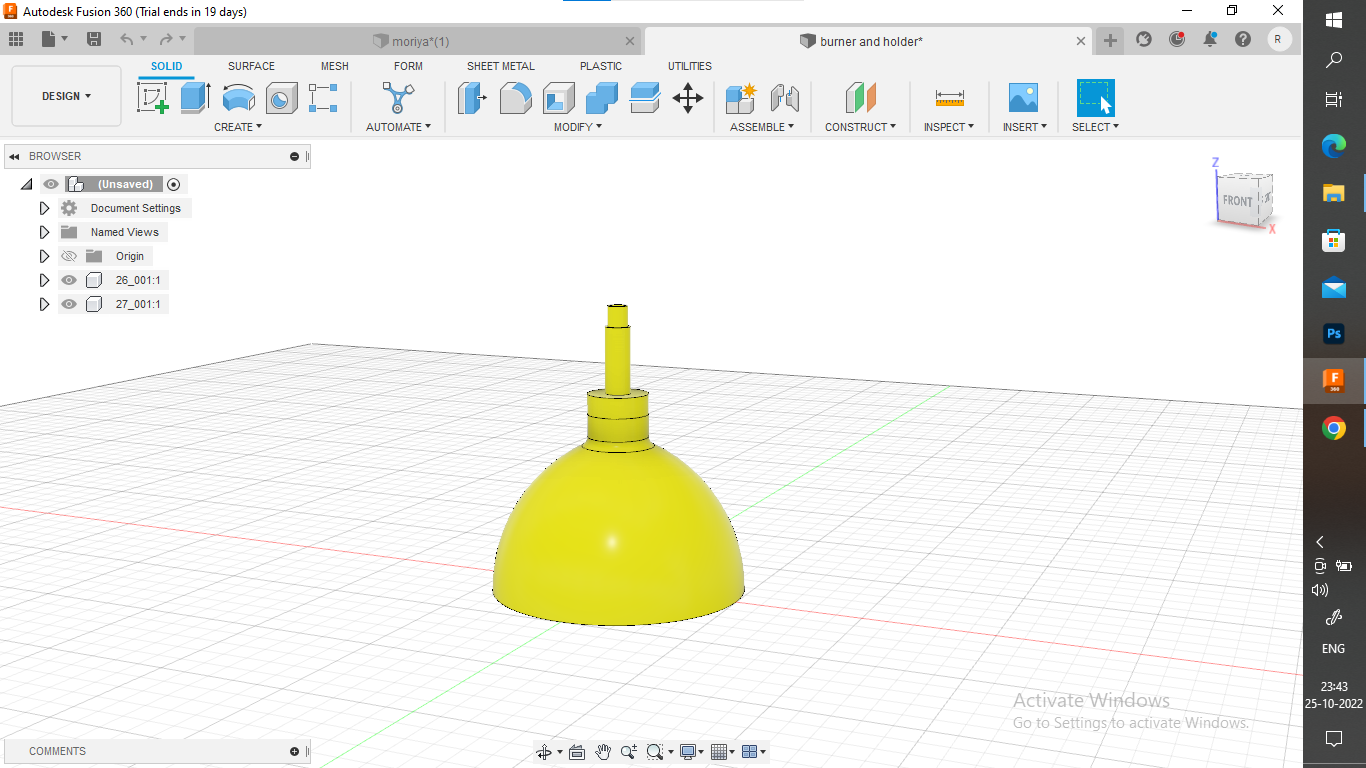Open the CONSTRUCT dropdown menu
Viewport: 1366px width, 768px height.
(860, 127)
